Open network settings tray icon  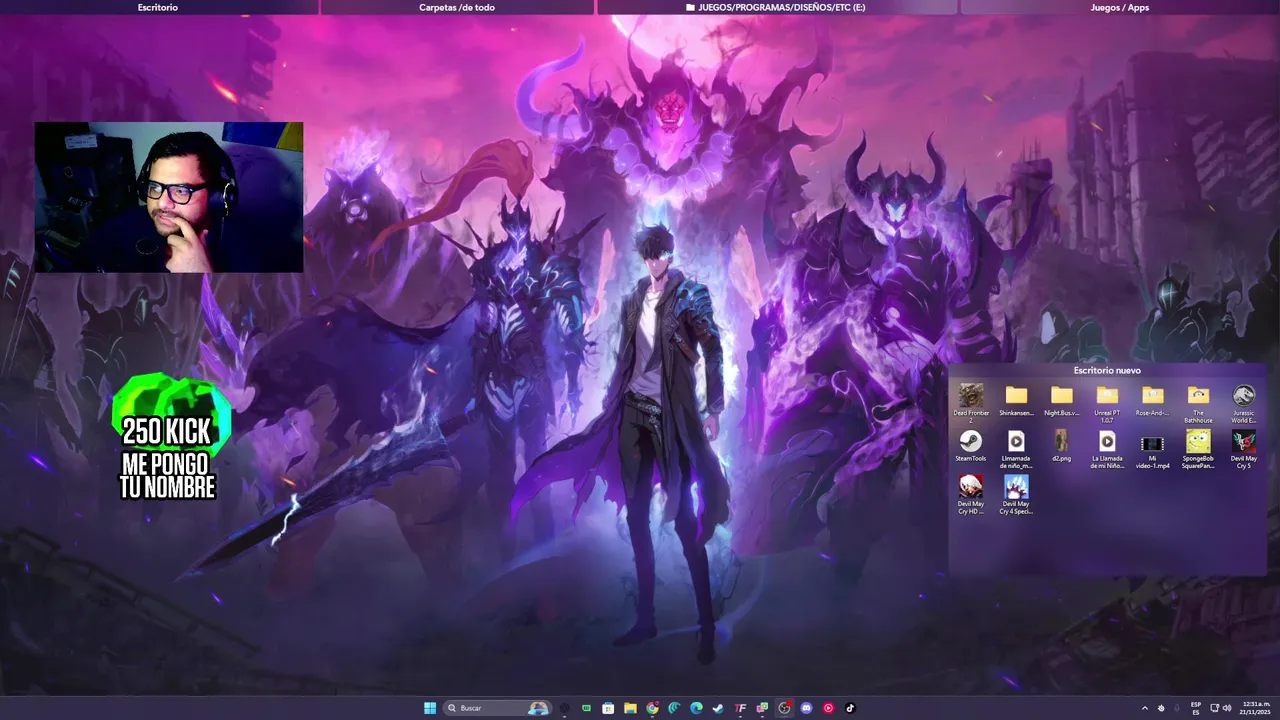tap(1214, 708)
